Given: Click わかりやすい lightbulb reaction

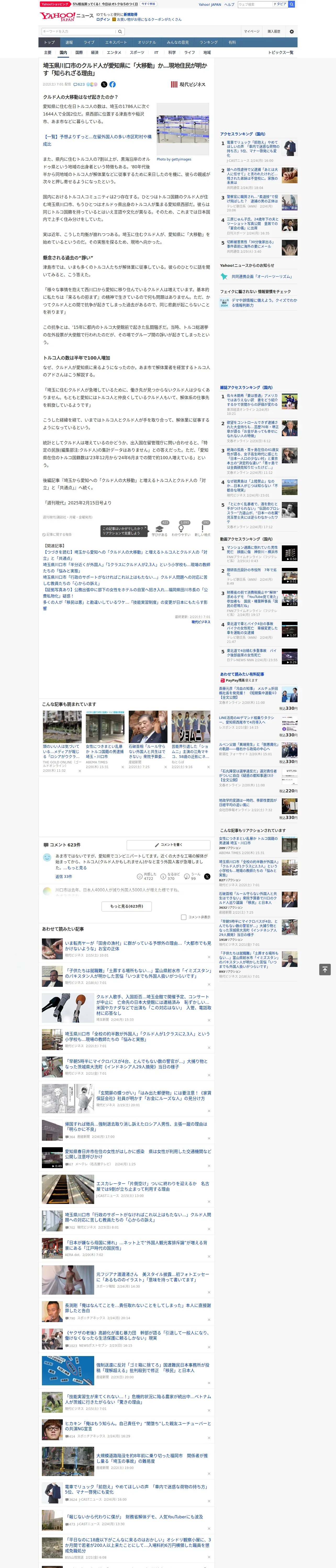Looking at the screenshot, I should pyautogui.click(x=181, y=529).
